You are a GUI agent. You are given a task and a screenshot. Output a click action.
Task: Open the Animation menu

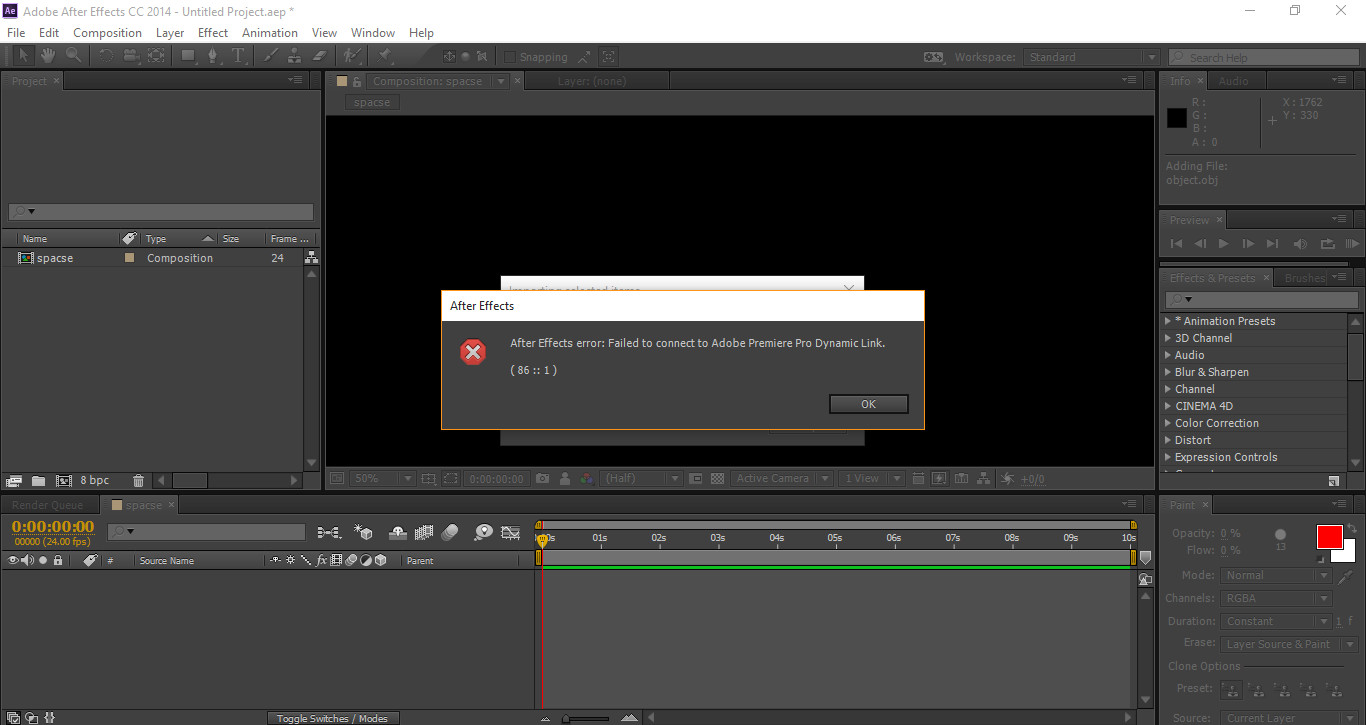pos(270,32)
